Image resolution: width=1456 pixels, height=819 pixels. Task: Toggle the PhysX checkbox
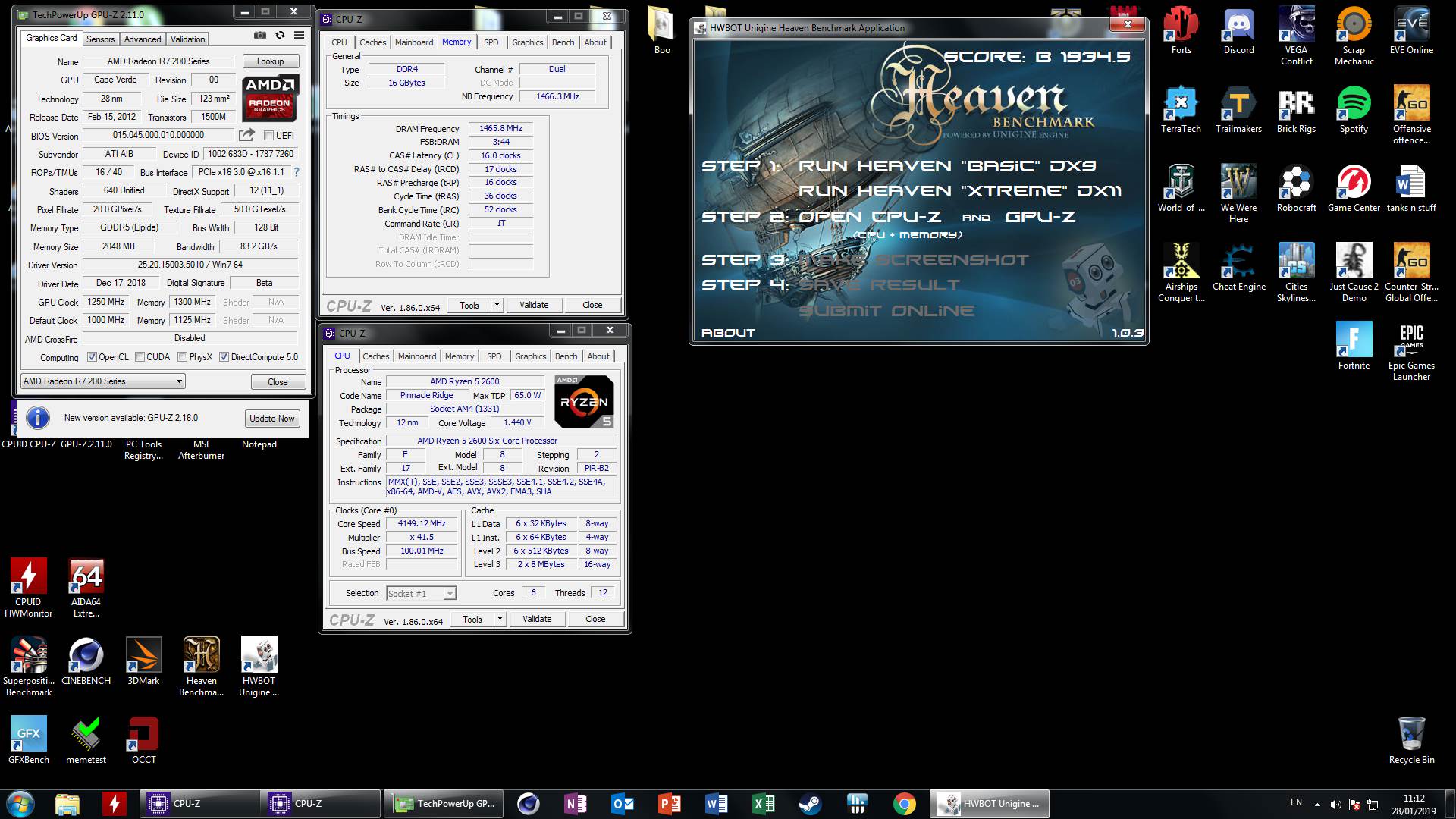[182, 357]
